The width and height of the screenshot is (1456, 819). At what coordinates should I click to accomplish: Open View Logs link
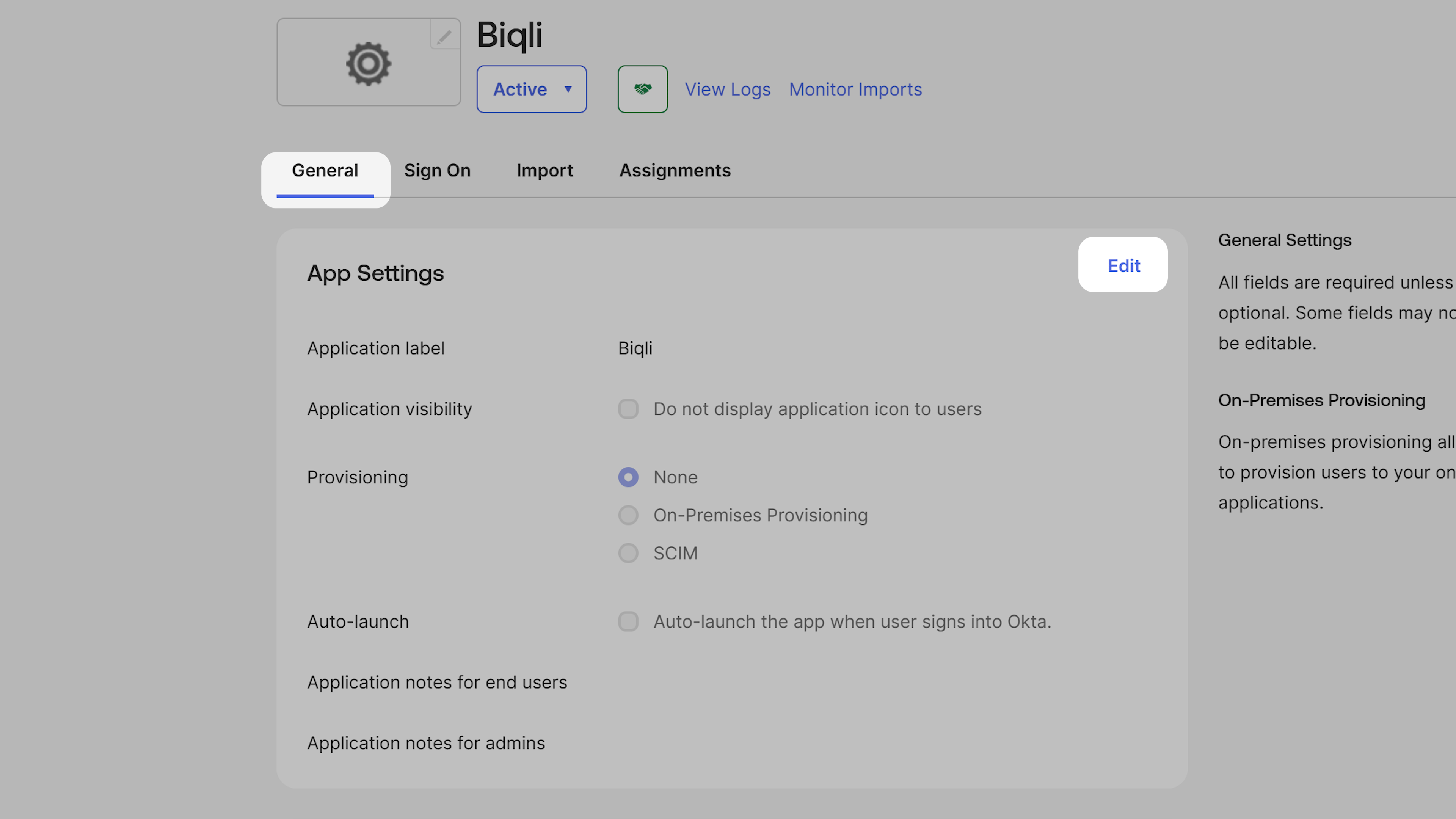(728, 89)
